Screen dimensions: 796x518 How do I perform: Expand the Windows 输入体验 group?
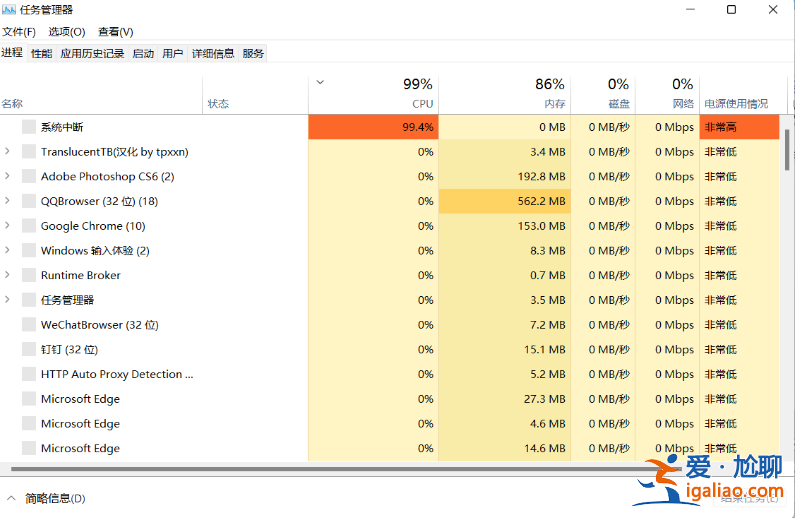click(x=7, y=250)
